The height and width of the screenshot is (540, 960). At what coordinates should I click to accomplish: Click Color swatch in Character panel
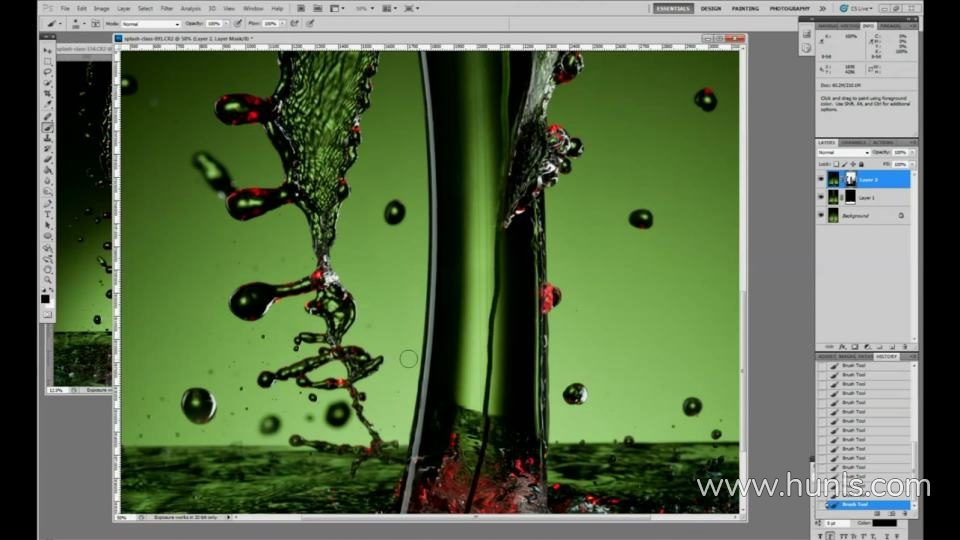(x=884, y=523)
